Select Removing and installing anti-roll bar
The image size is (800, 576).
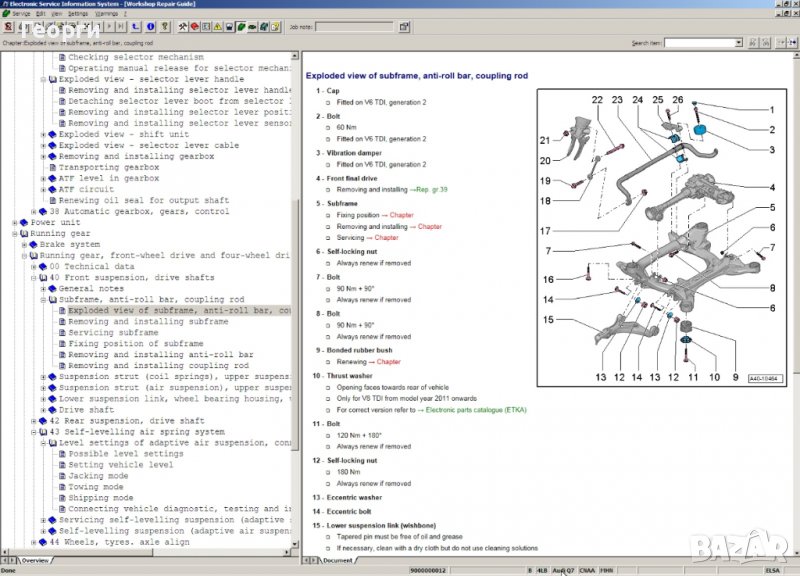point(160,355)
